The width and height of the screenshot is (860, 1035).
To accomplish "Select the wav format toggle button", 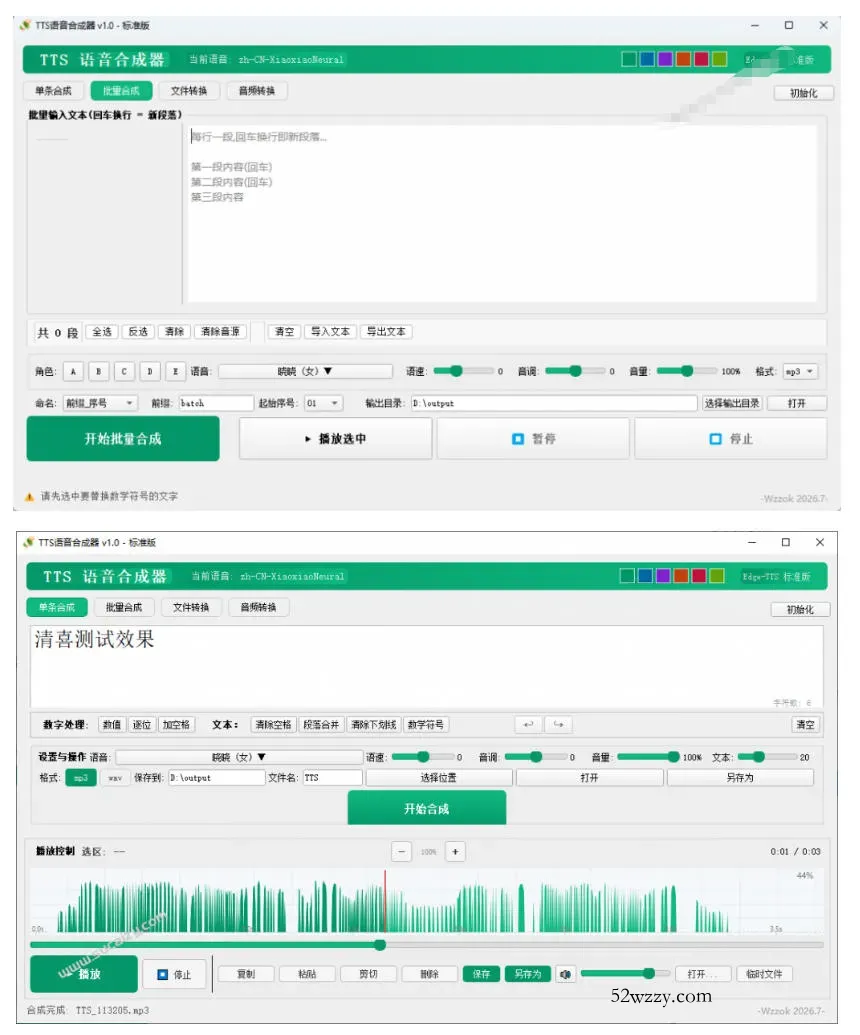I will tap(115, 778).
